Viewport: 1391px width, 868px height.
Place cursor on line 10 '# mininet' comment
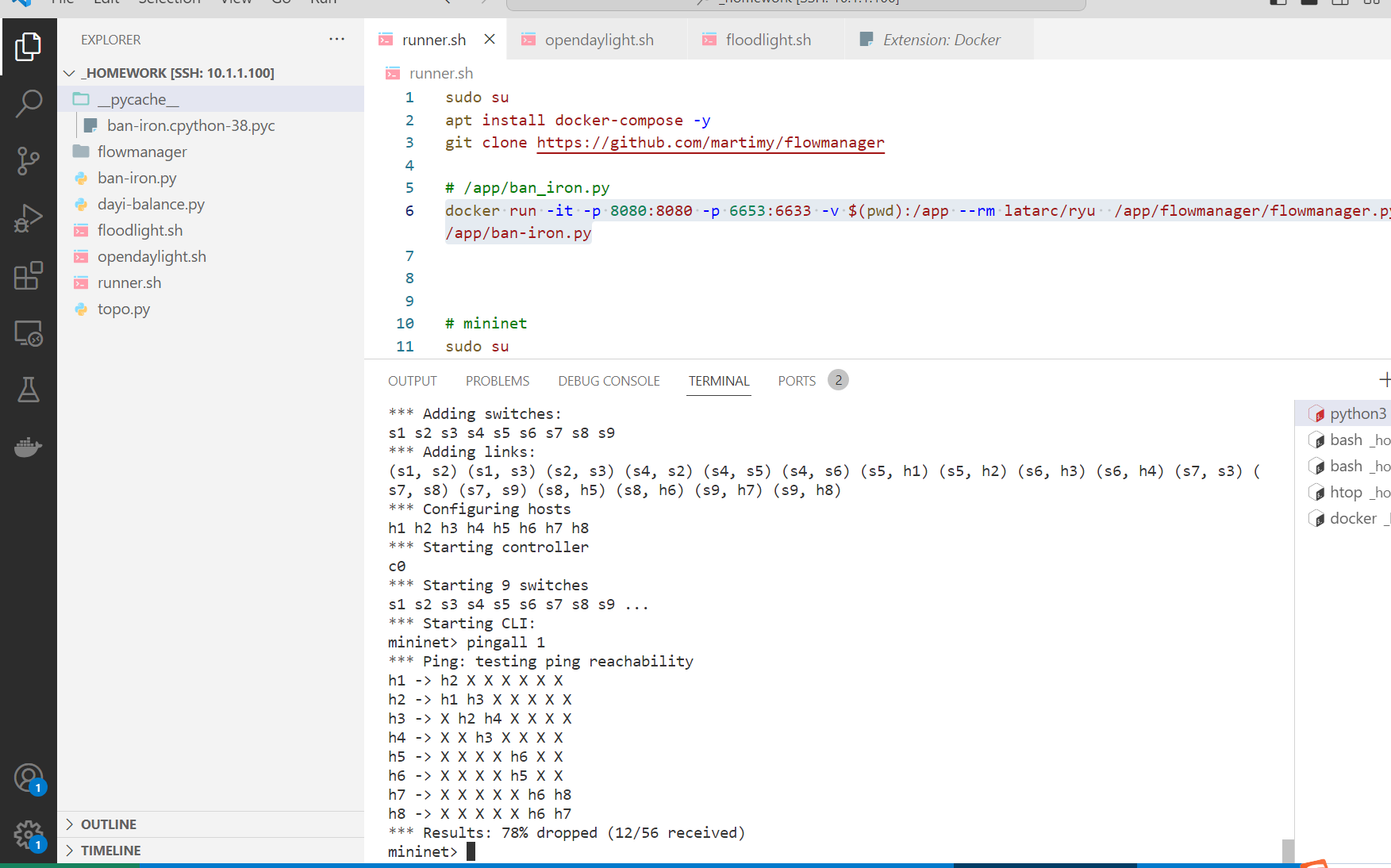486,324
